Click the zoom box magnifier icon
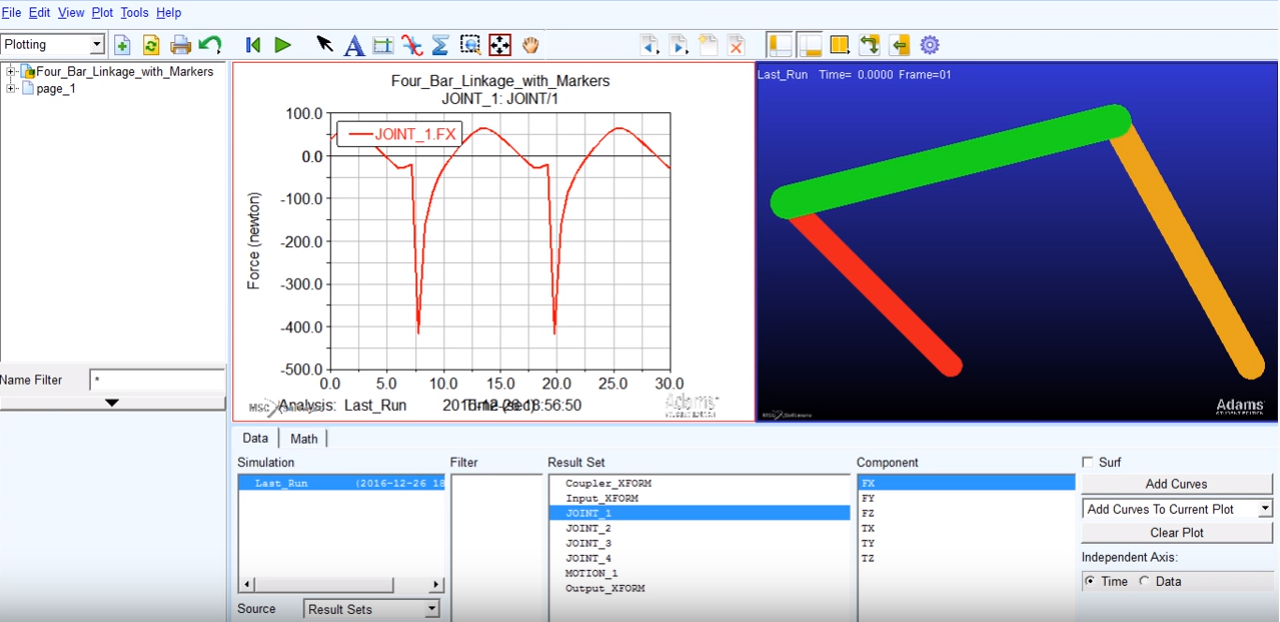Screen dimensions: 1280x622 coord(470,45)
